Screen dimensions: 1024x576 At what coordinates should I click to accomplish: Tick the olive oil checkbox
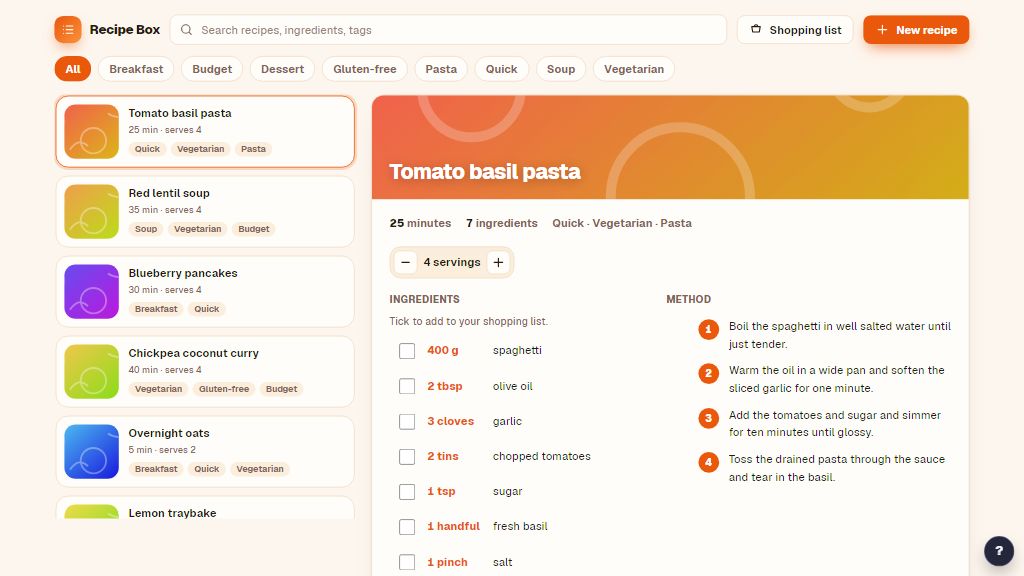click(407, 386)
